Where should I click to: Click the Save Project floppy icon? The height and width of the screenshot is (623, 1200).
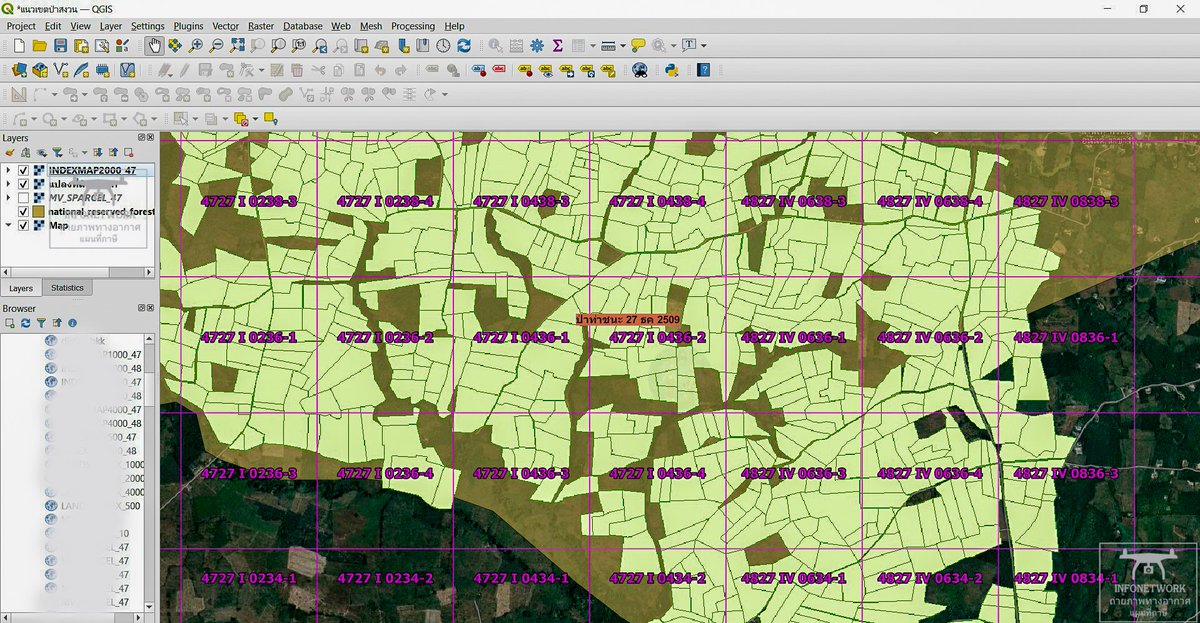pos(60,46)
